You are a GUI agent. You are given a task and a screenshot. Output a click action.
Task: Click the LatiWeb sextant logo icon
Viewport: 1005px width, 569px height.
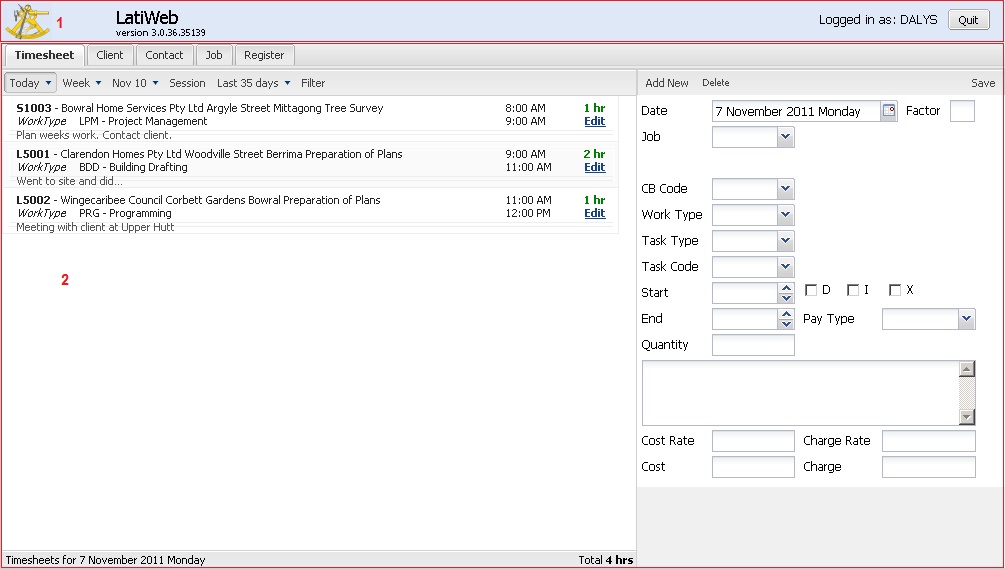28,21
